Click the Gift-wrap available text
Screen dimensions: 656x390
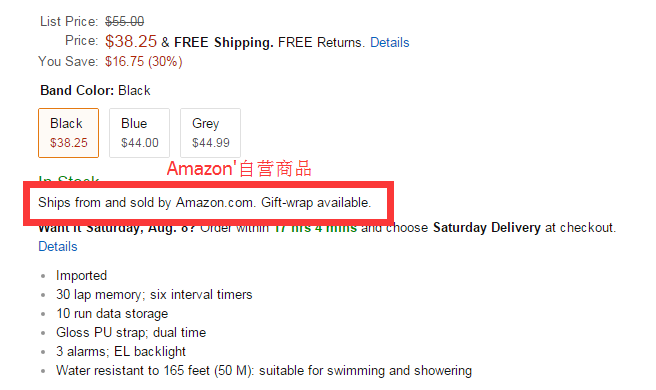pyautogui.click(x=316, y=203)
